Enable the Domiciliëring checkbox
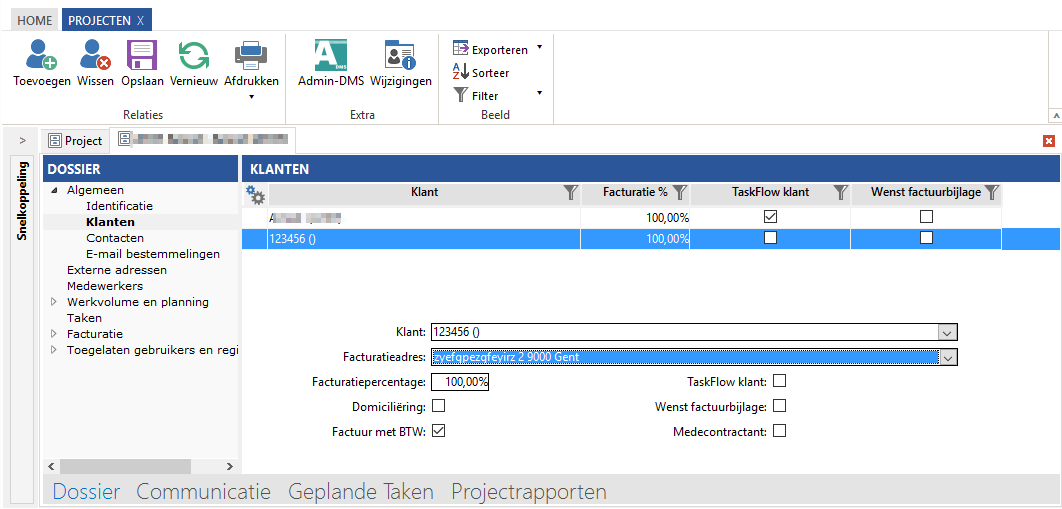 (x=439, y=407)
